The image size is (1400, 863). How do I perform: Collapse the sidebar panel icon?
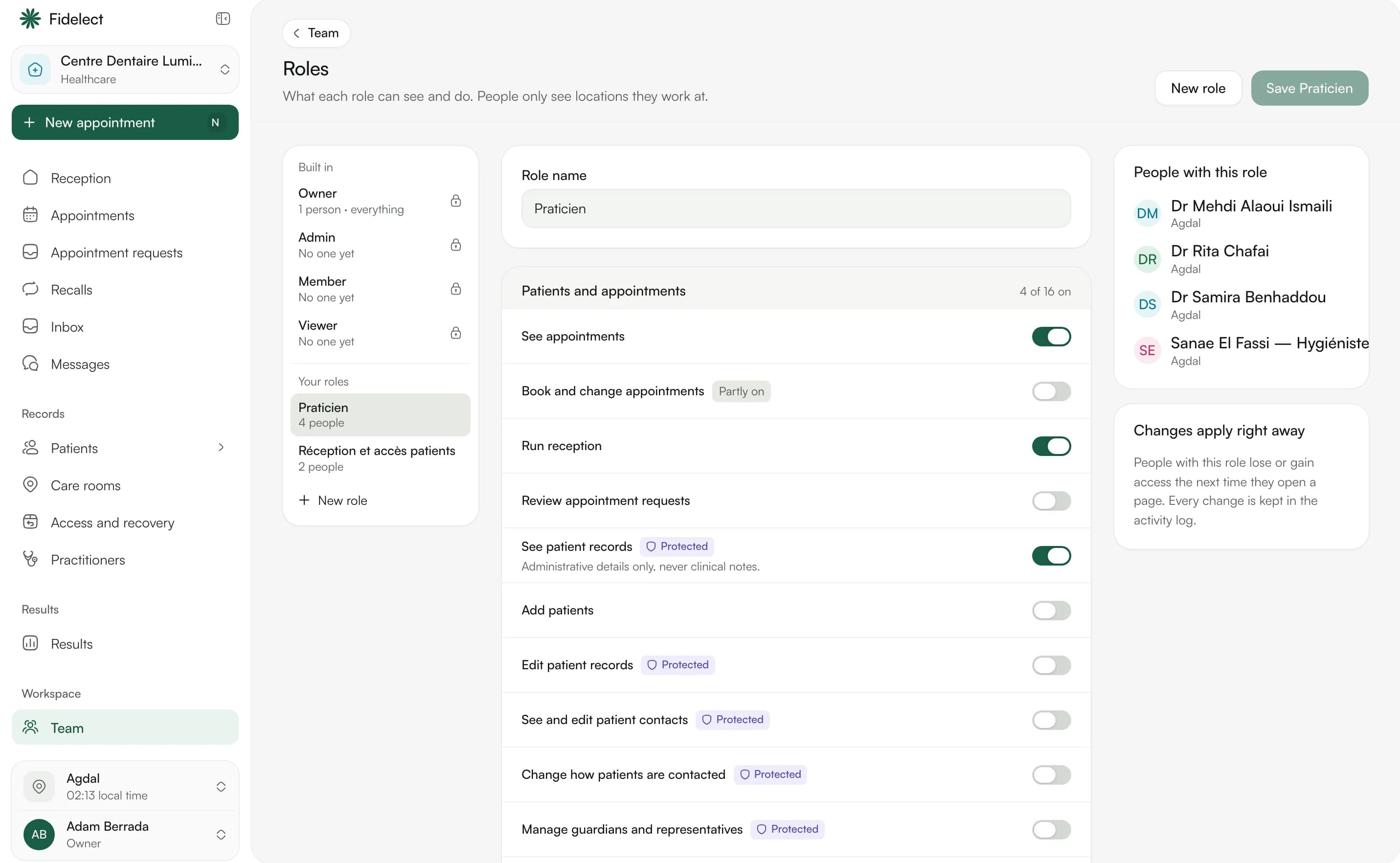223,19
